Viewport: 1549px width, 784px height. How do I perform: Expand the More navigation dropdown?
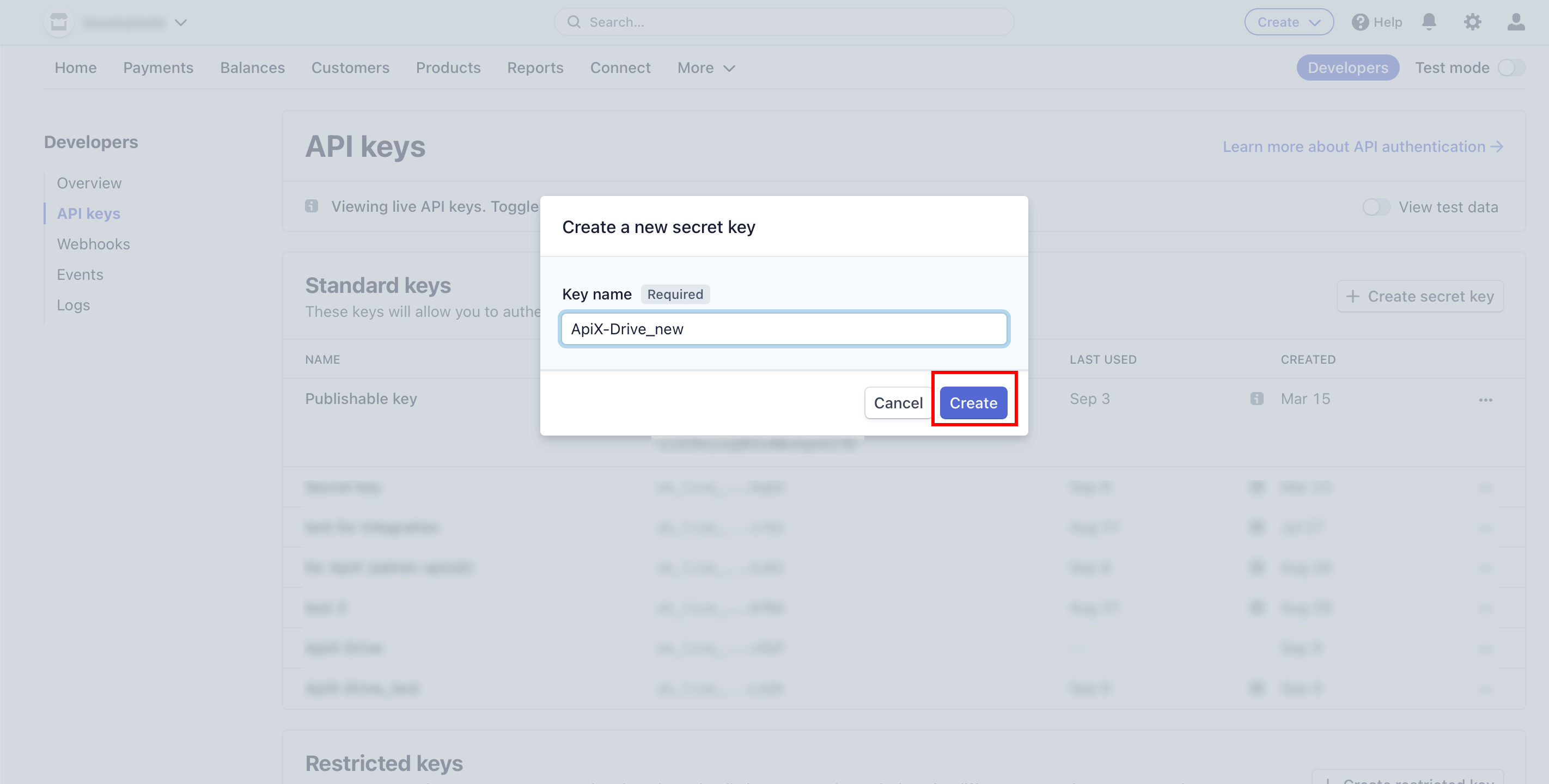(x=706, y=66)
